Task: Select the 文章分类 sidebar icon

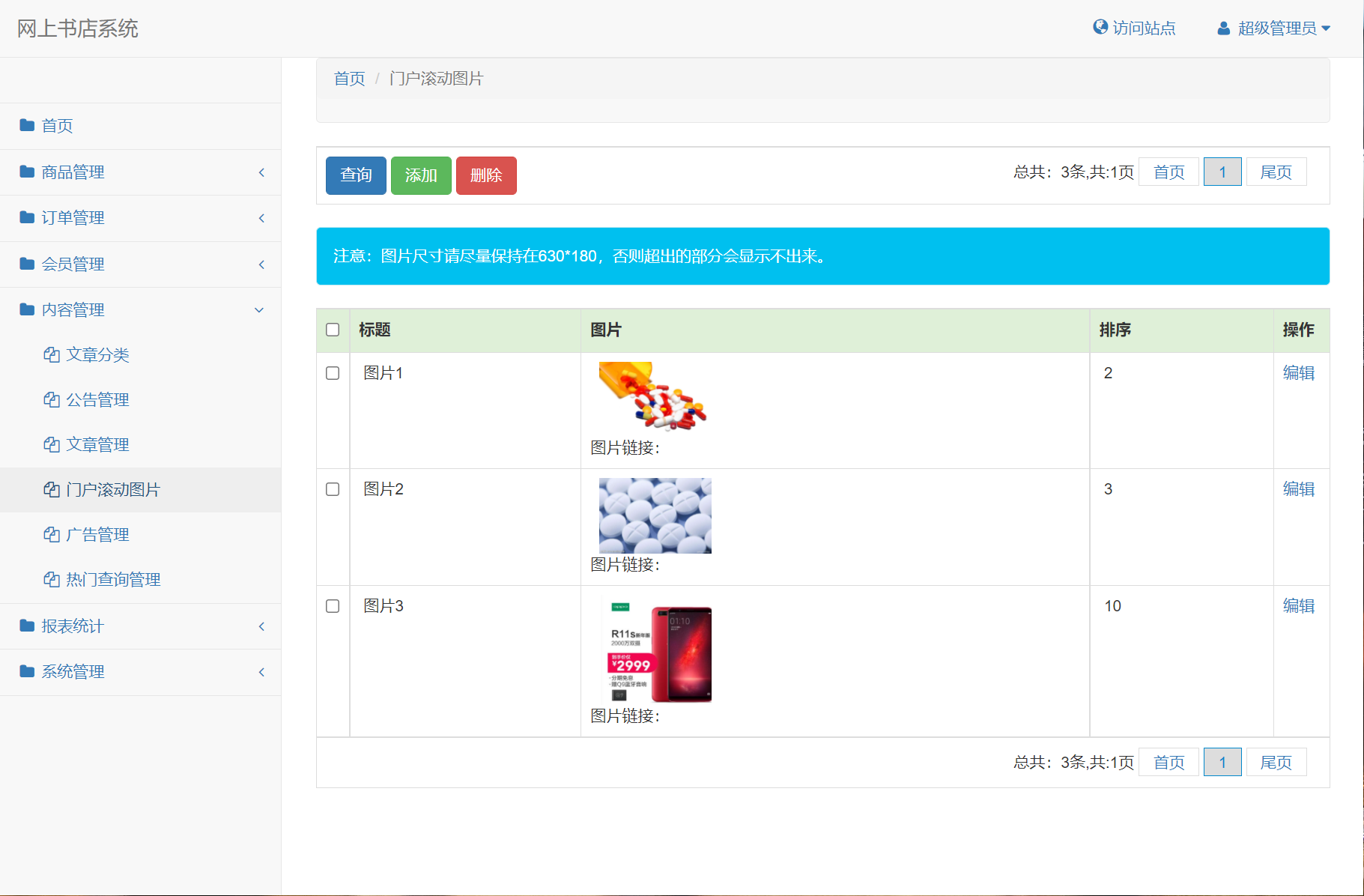Action: tap(51, 354)
